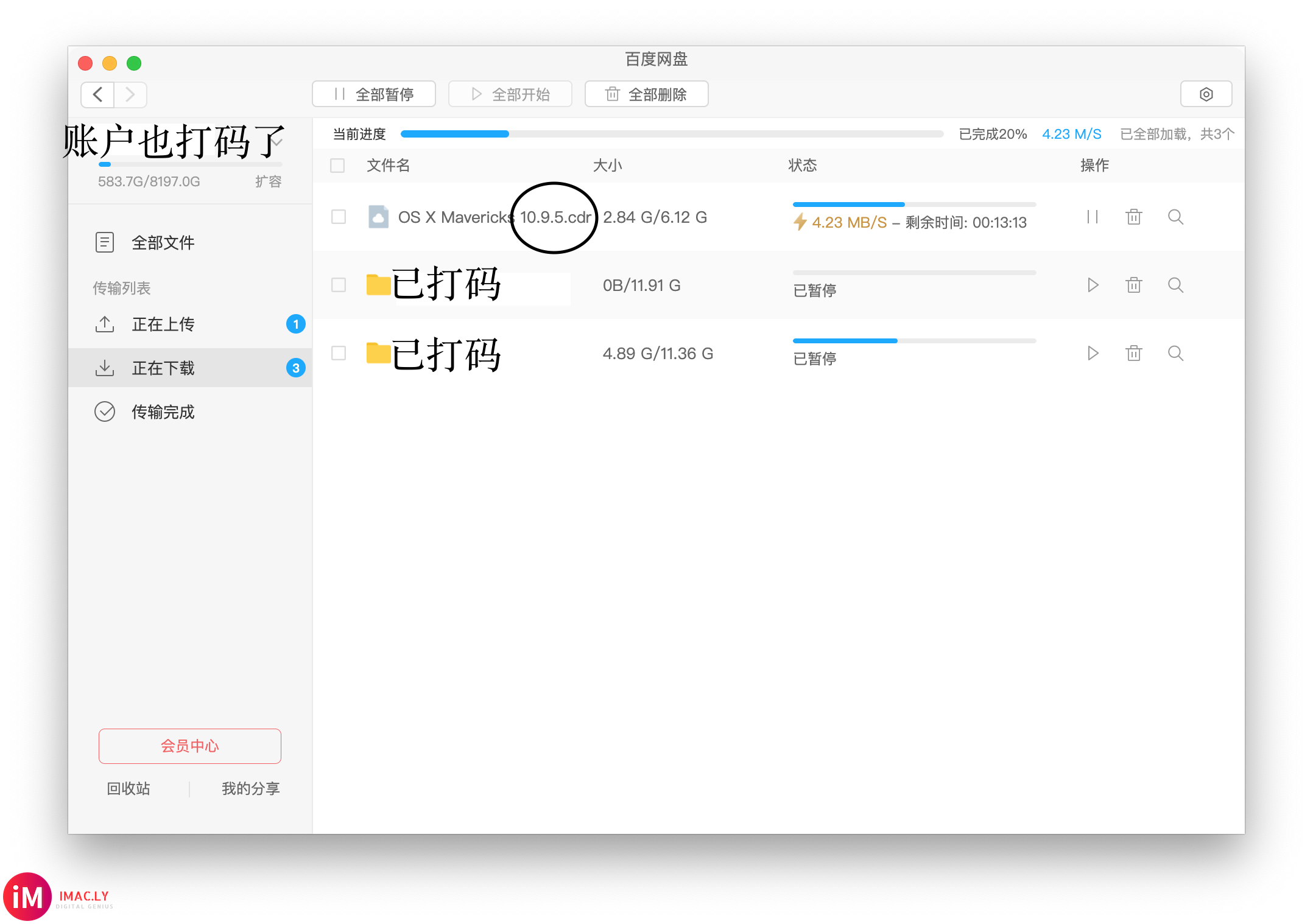The width and height of the screenshot is (1313, 924).
Task: Click the 状态 column header
Action: (803, 166)
